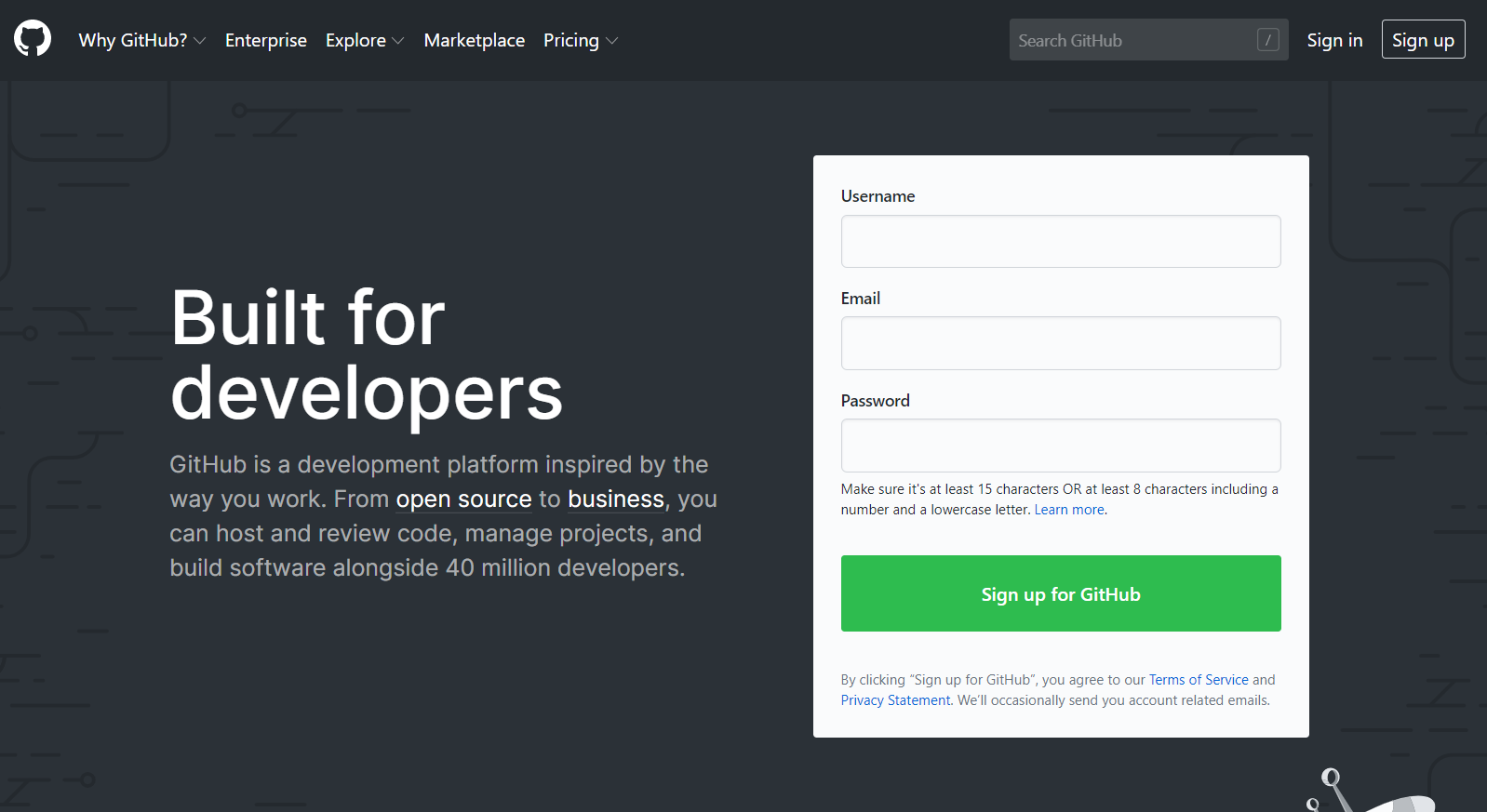Click into the Email field
This screenshot has height=812, width=1487.
[x=1061, y=343]
